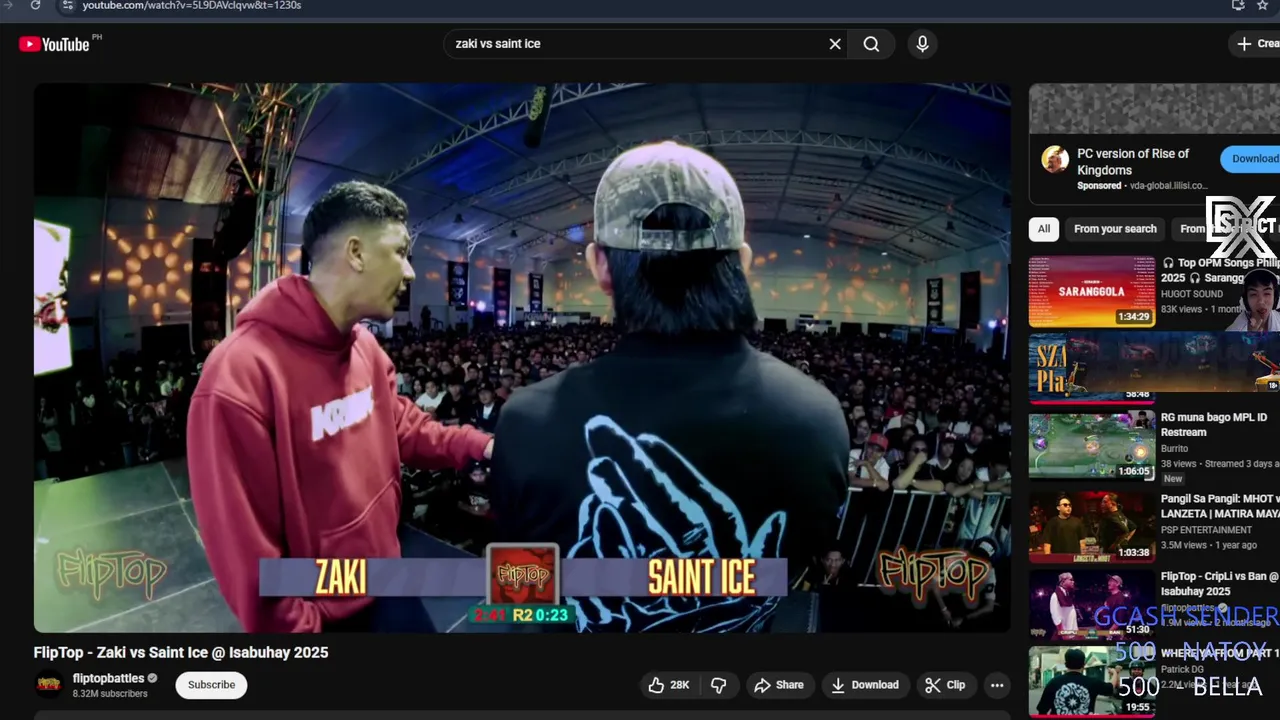1280x720 pixels.
Task: Open RG muna bago MPL ID Restream title
Action: (x=1214, y=425)
